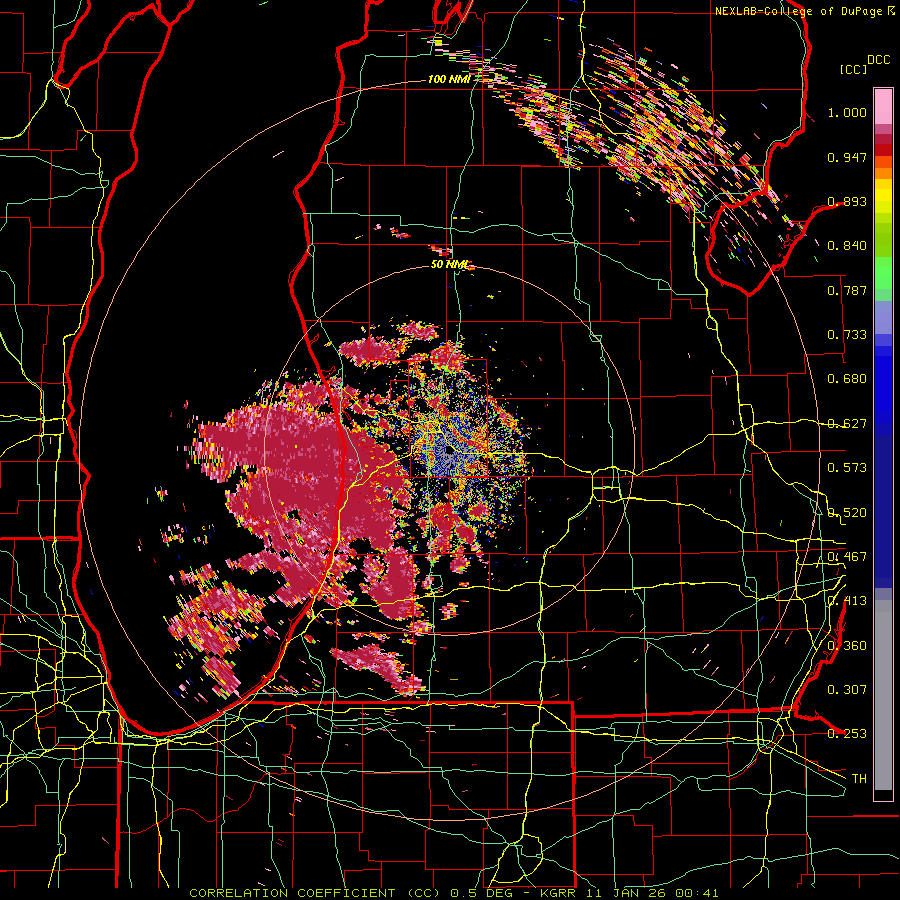Select the 0.253 legend value

tap(847, 734)
